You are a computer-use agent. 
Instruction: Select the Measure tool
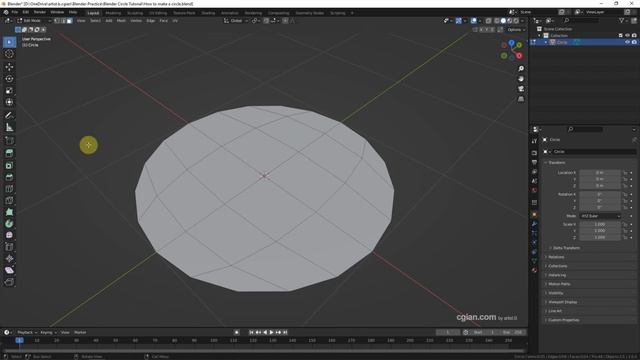pos(9,127)
